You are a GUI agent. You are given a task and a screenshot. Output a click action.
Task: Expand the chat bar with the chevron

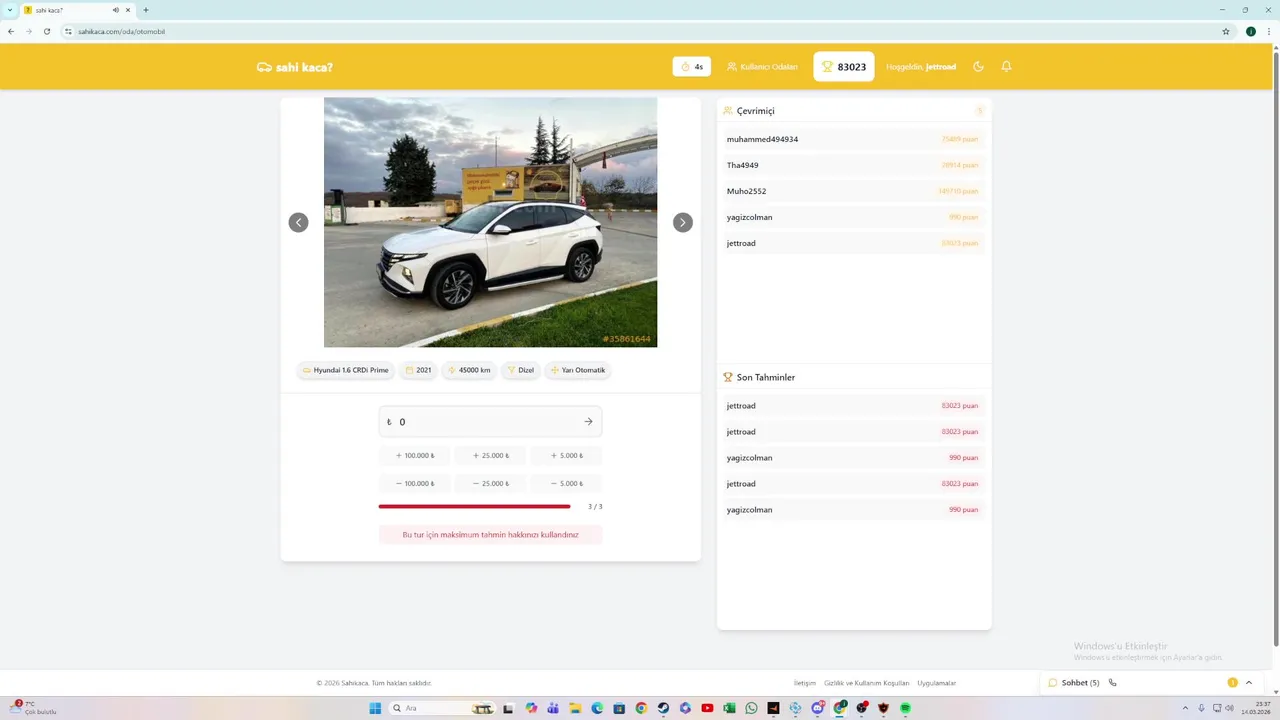pyautogui.click(x=1249, y=683)
